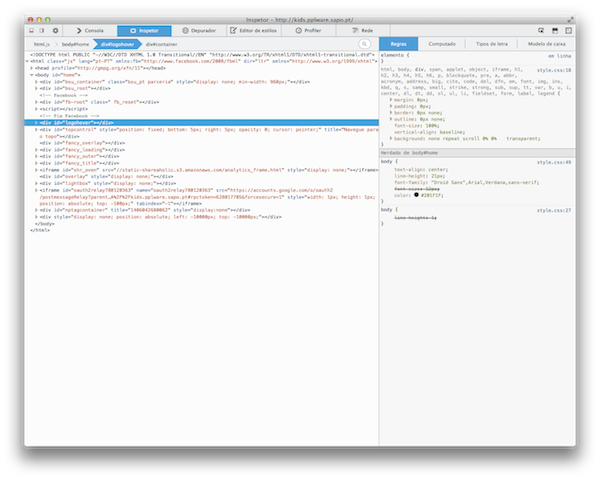Expand the fb-root div arrow
Viewport: 600px width, 480px height.
37,102
